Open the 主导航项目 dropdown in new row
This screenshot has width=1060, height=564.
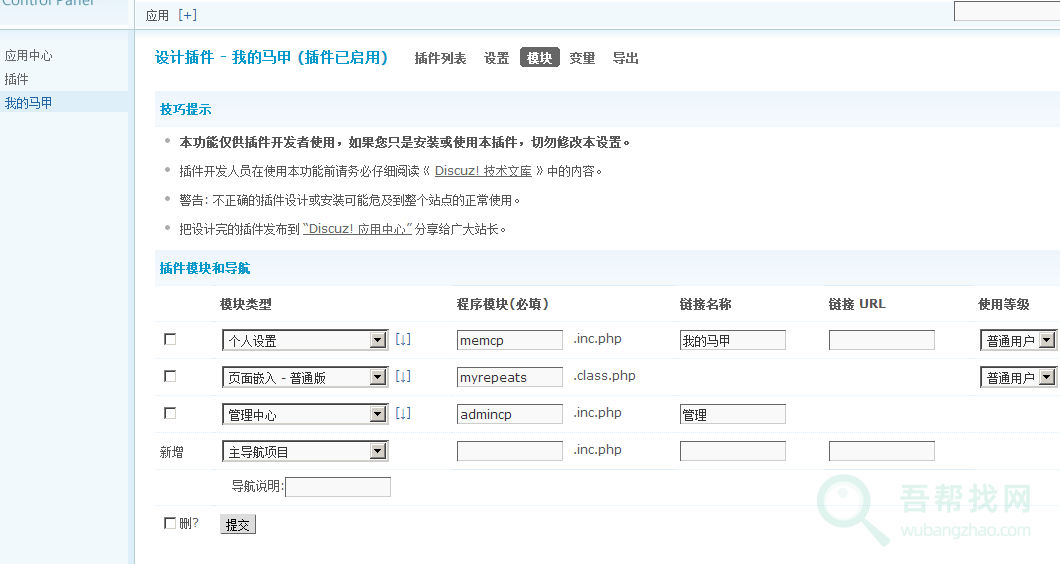point(305,452)
